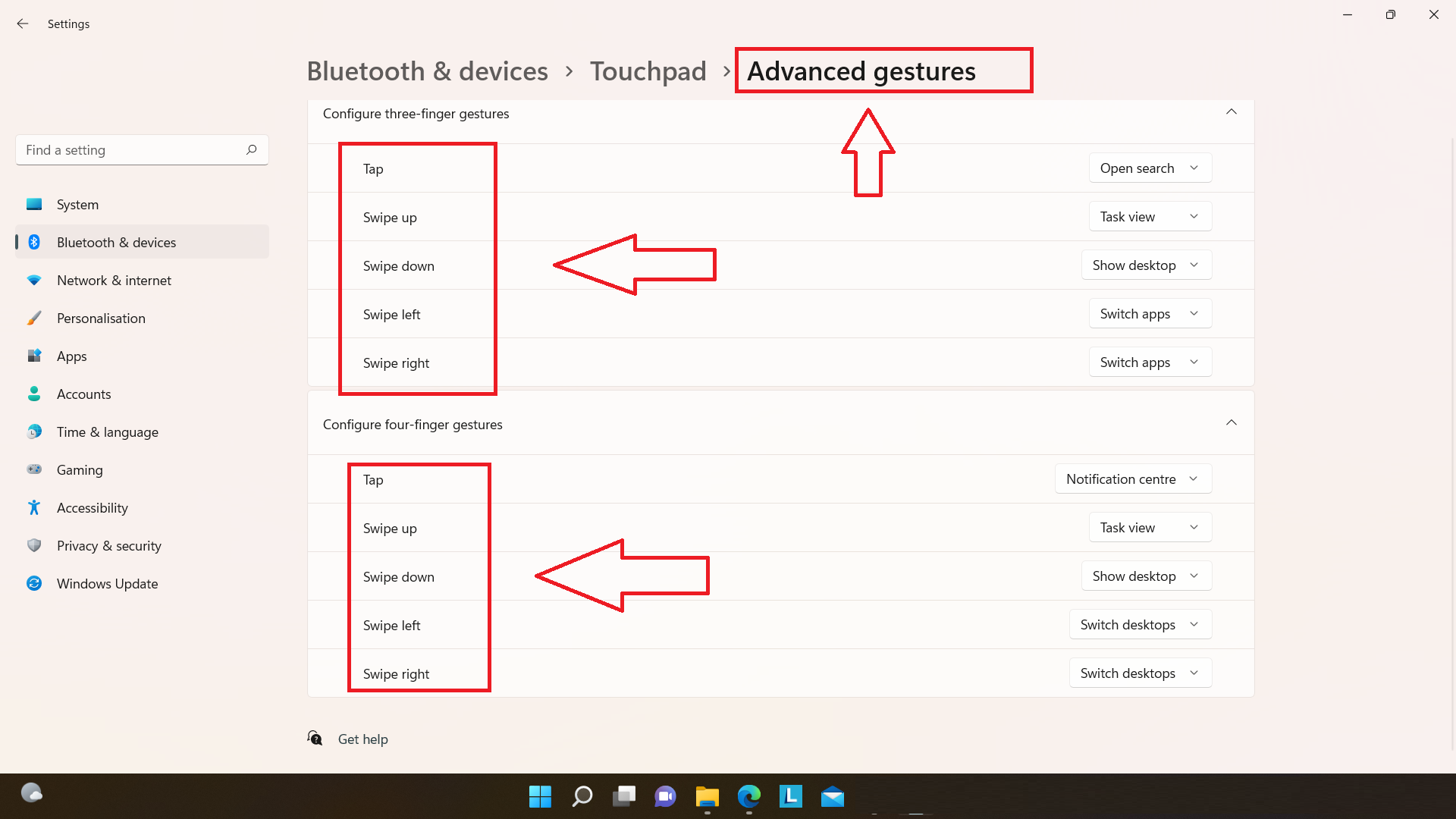Viewport: 1456px width, 819px height.
Task: Collapse the four-finger gestures section
Action: [1231, 423]
